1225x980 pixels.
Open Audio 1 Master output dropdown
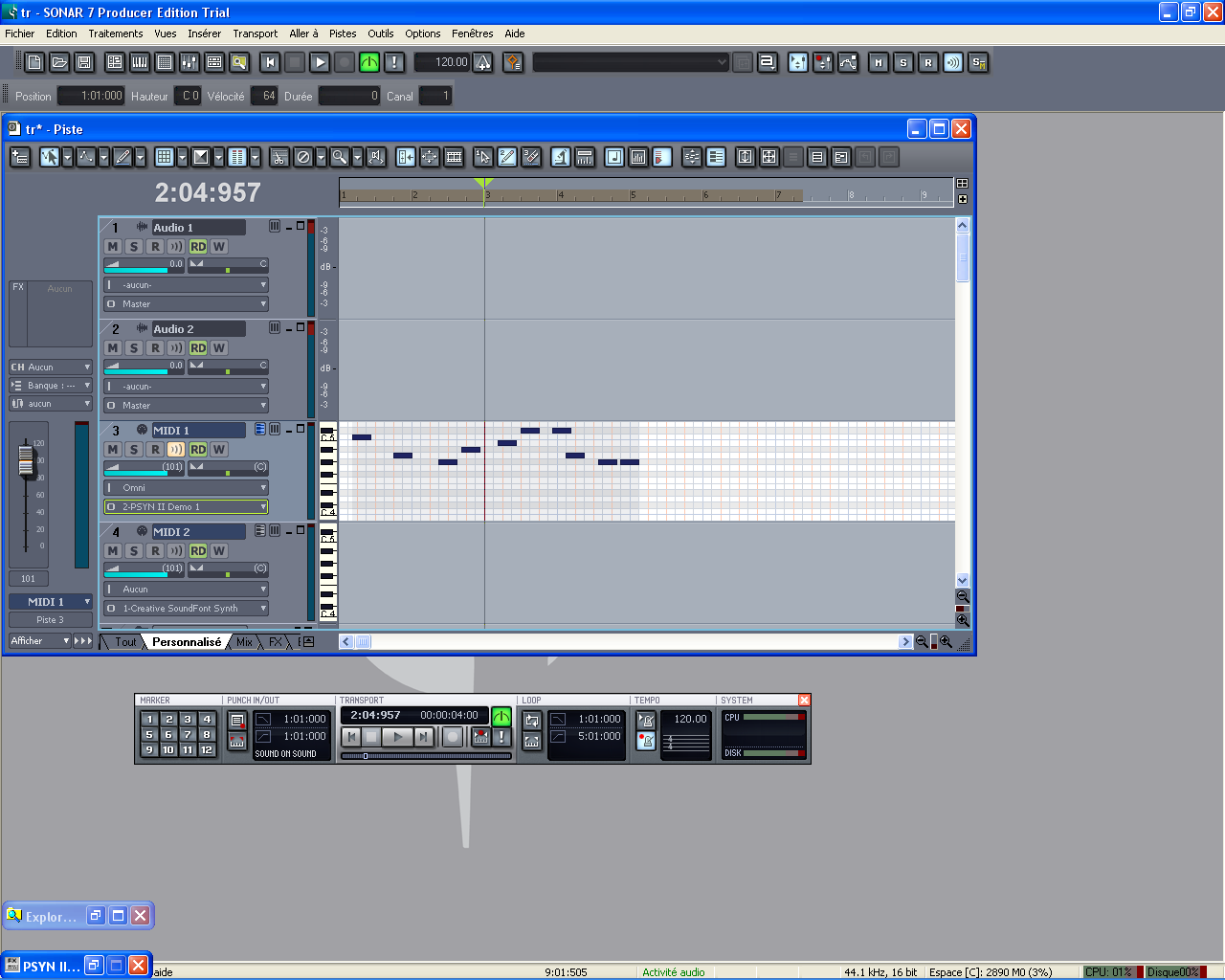(187, 304)
